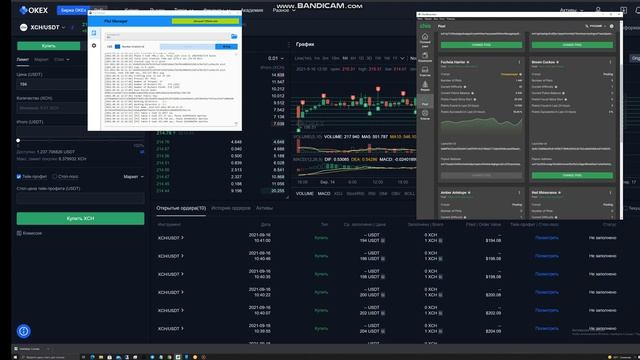
Task: Open the Стоп order type dropdown
Action: (62, 60)
